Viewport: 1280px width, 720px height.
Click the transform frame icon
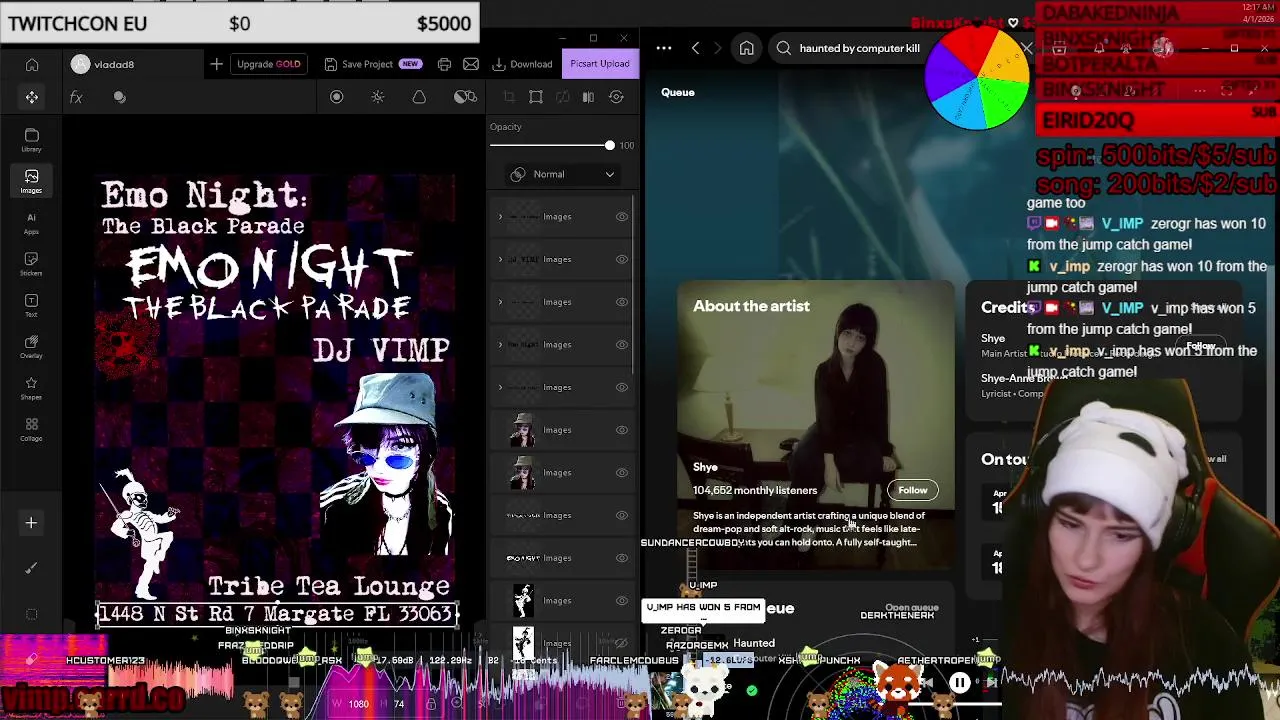(x=536, y=97)
